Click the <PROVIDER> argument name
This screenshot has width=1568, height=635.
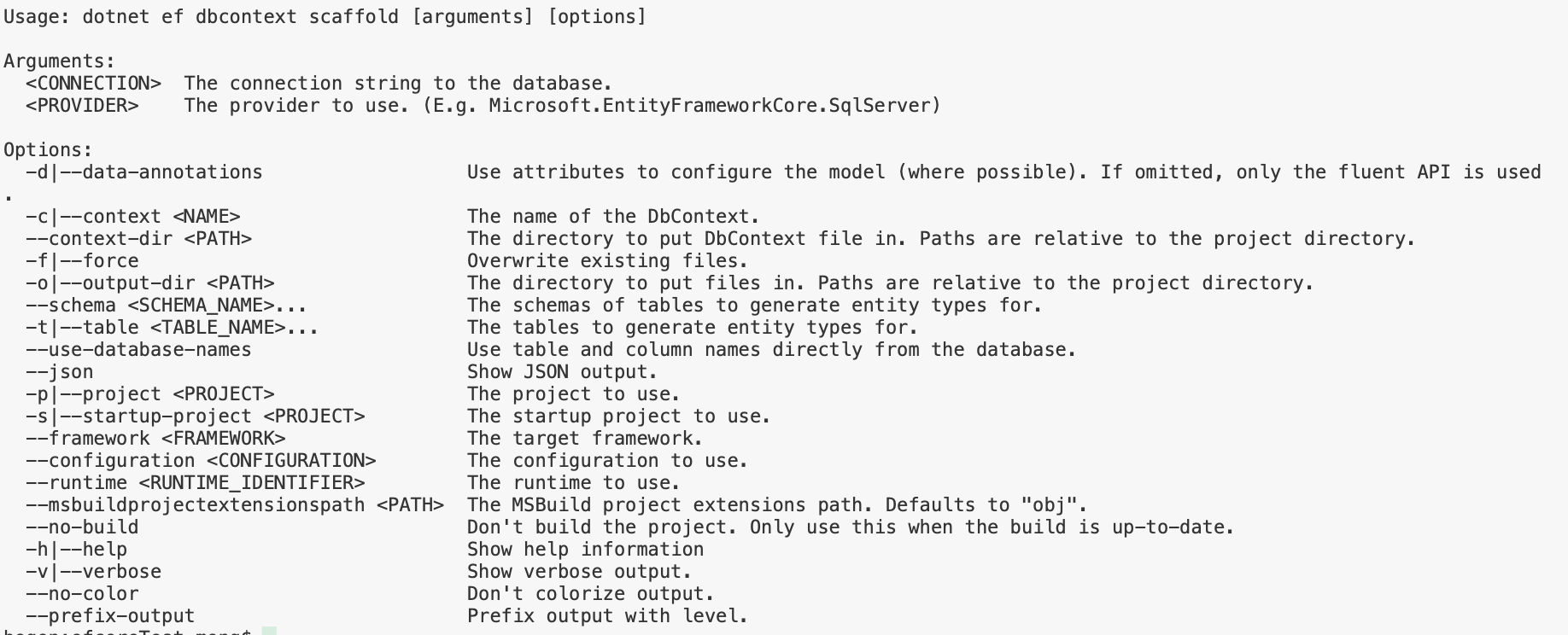(x=82, y=106)
